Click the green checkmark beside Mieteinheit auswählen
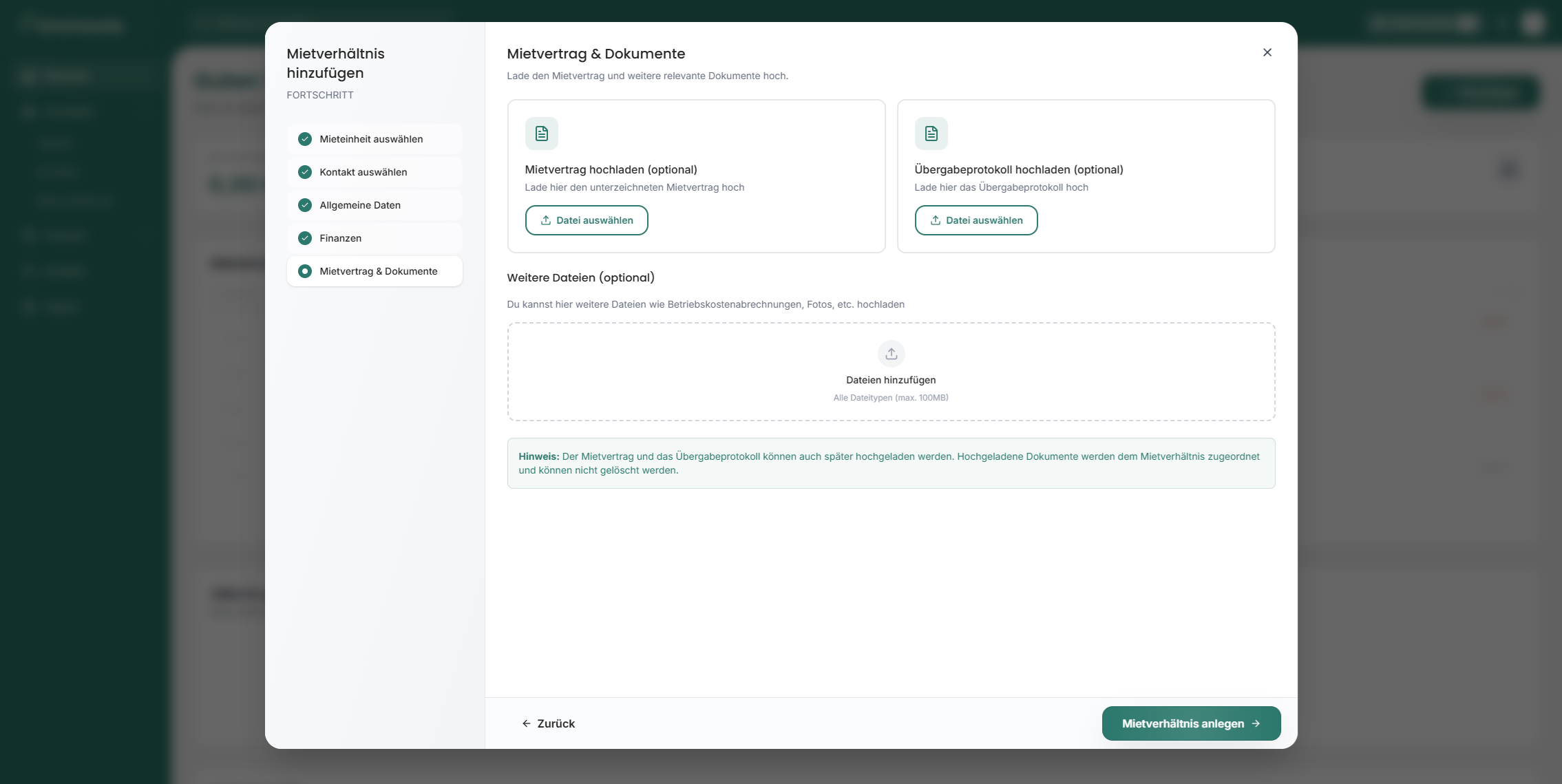Image resolution: width=1562 pixels, height=784 pixels. [x=305, y=139]
